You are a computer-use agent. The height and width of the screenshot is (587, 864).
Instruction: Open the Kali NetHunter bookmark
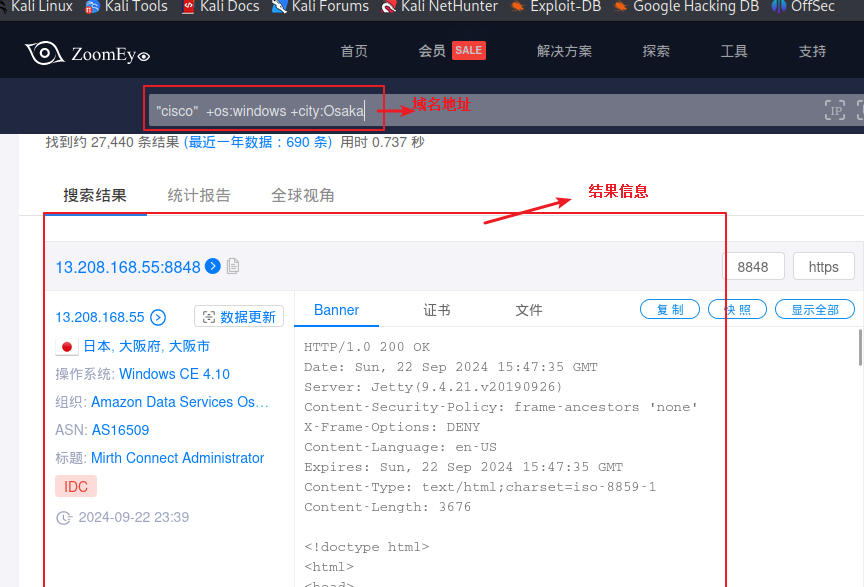click(x=439, y=7)
